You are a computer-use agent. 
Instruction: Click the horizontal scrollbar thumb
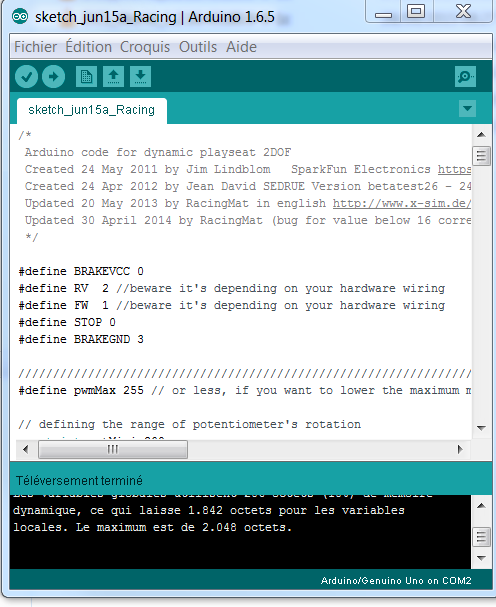click(x=113, y=449)
